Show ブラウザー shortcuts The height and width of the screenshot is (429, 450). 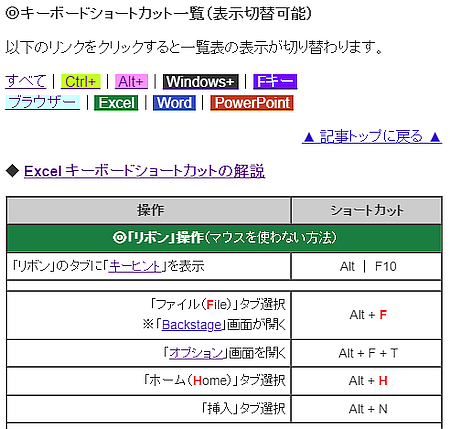click(x=42, y=102)
